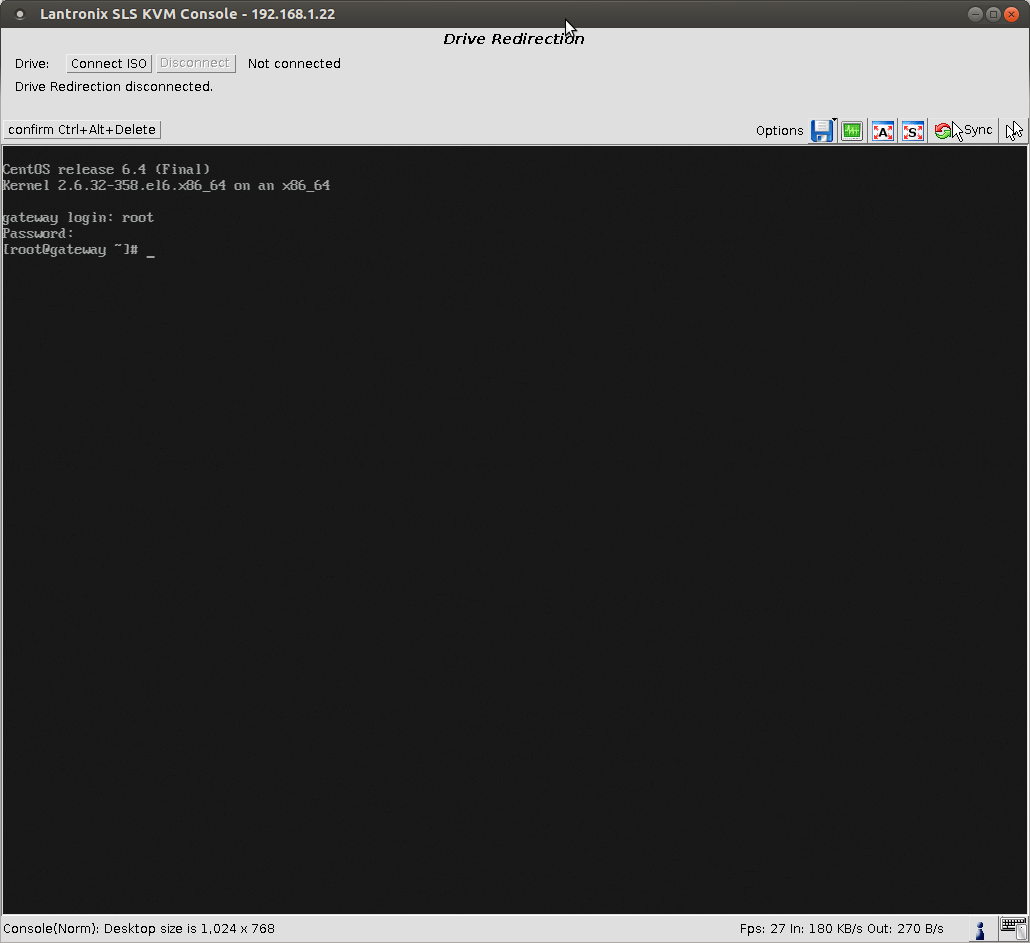This screenshot has width=1030, height=943.
Task: Click the Connect ISO button
Action: (x=109, y=64)
